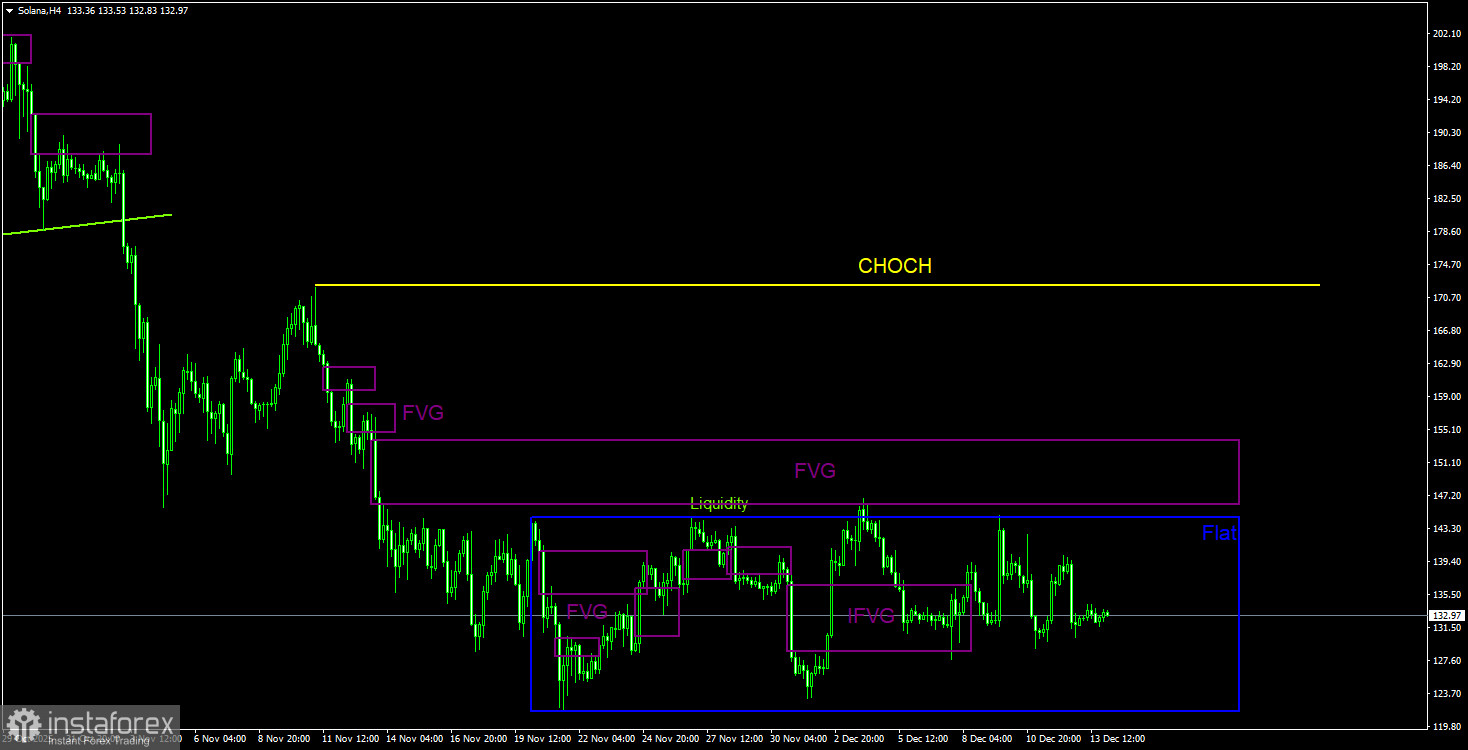Click the 16 Nov 20:00 time label
The width and height of the screenshot is (1468, 750).
(x=478, y=739)
